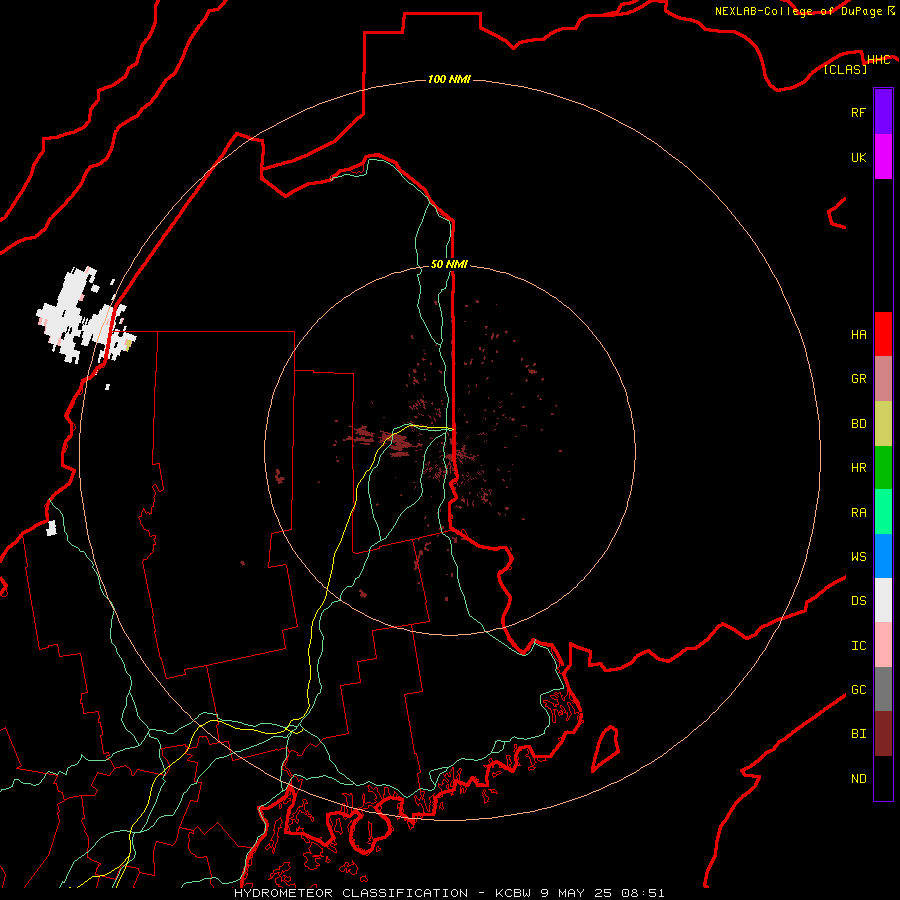
Task: Click the RA legend label
Action: [858, 513]
